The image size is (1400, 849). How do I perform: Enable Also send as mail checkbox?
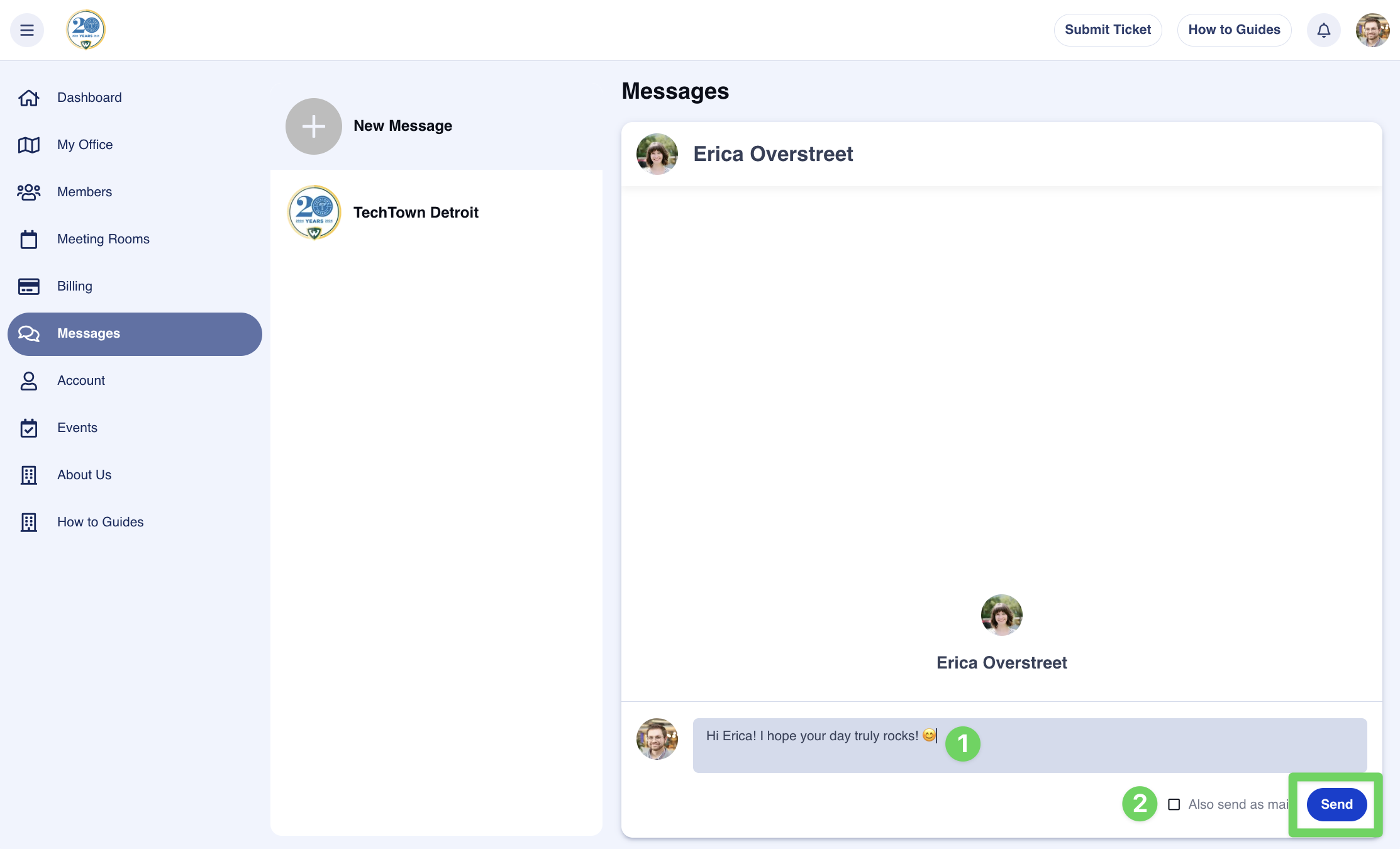point(1174,804)
